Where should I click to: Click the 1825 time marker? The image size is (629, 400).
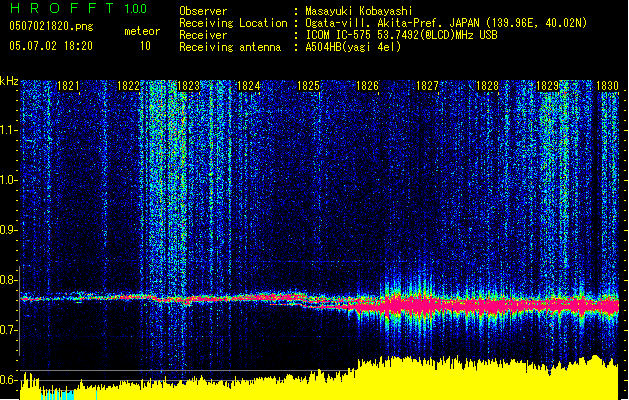(308, 86)
